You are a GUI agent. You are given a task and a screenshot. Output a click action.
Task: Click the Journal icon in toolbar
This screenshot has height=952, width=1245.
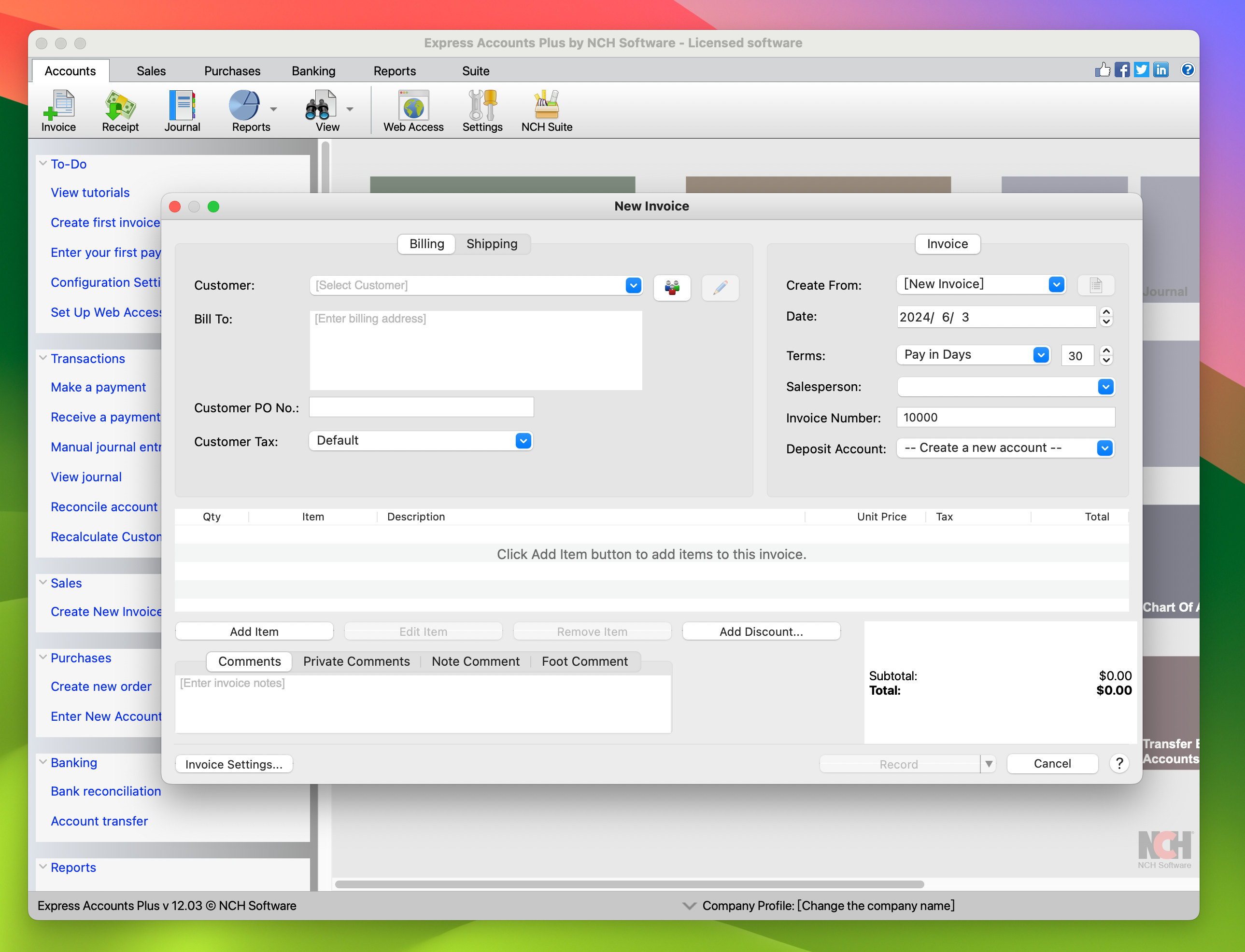182,111
